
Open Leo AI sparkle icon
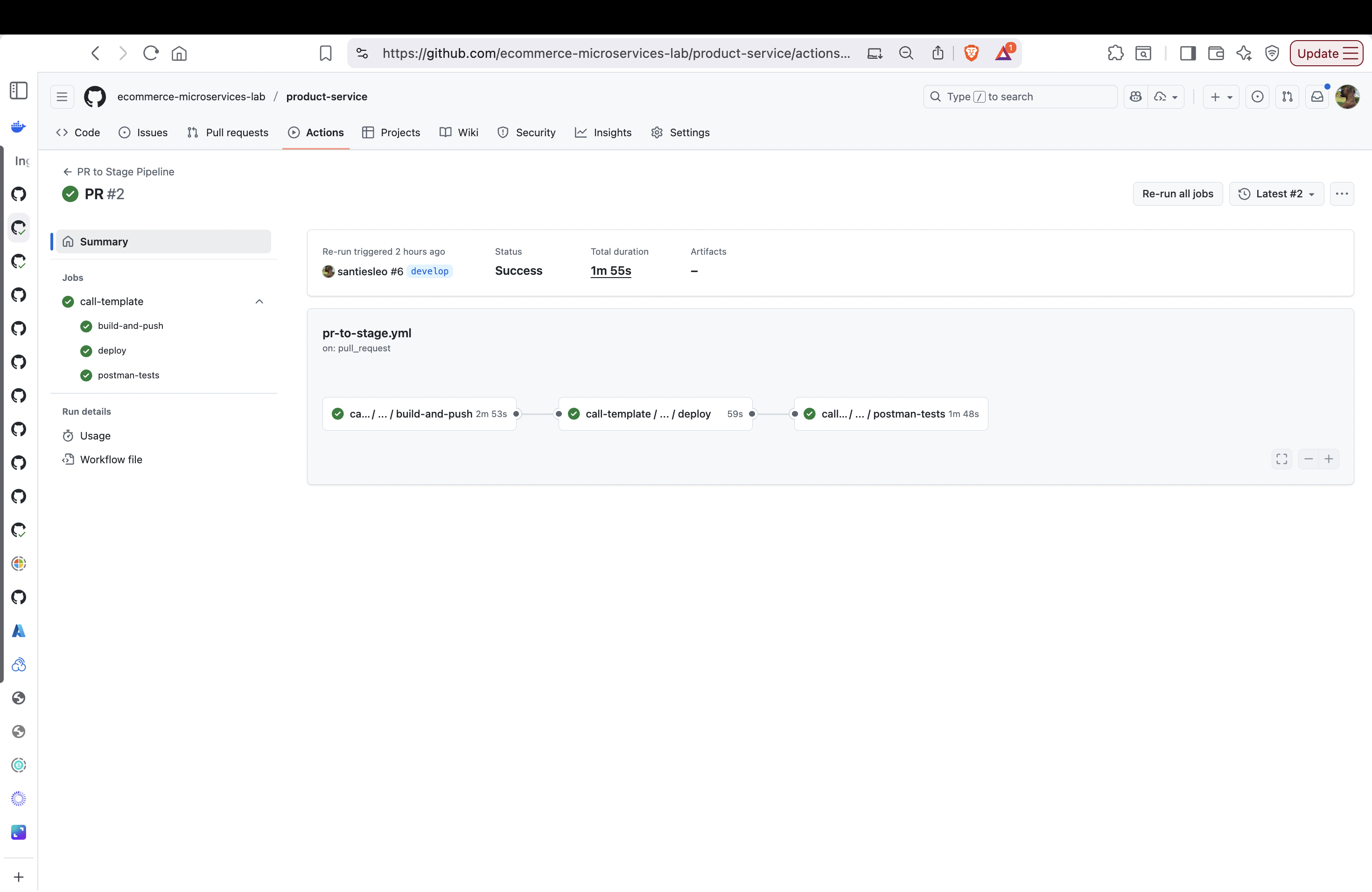1244,53
